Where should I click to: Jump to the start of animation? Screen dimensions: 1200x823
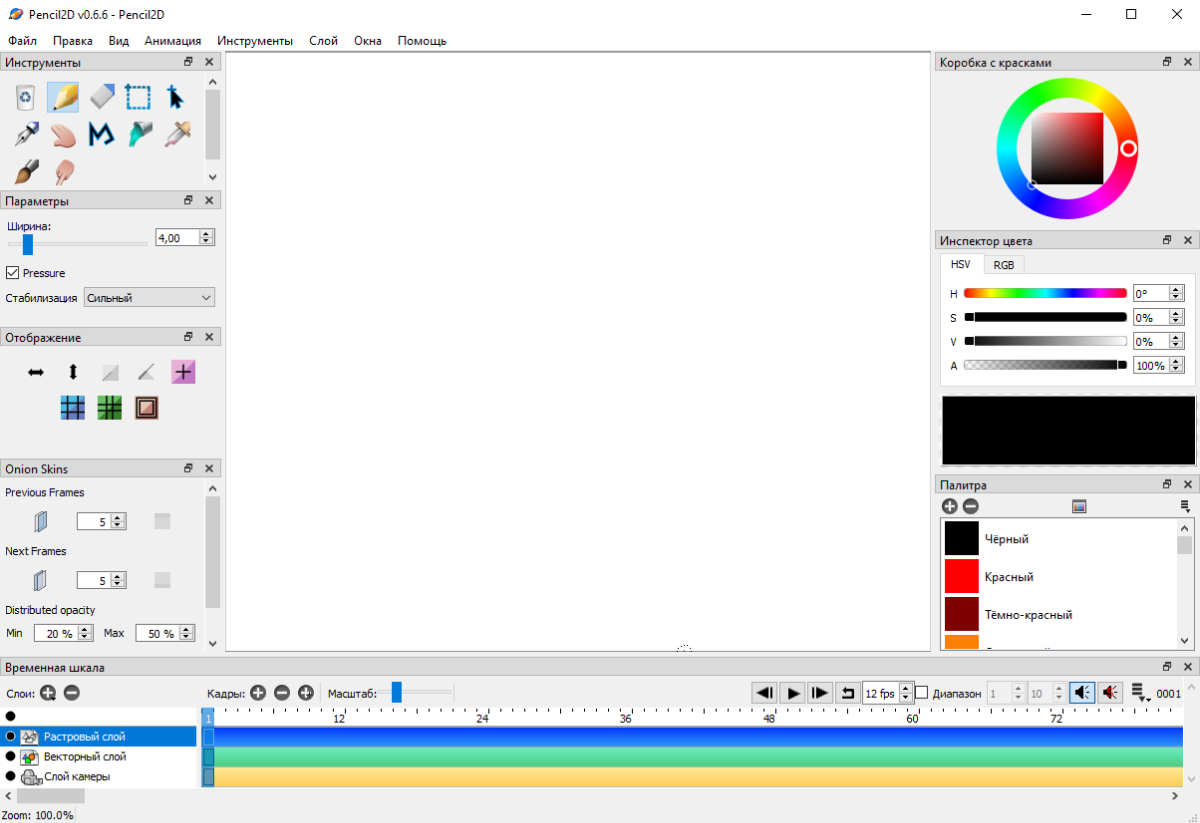point(765,692)
